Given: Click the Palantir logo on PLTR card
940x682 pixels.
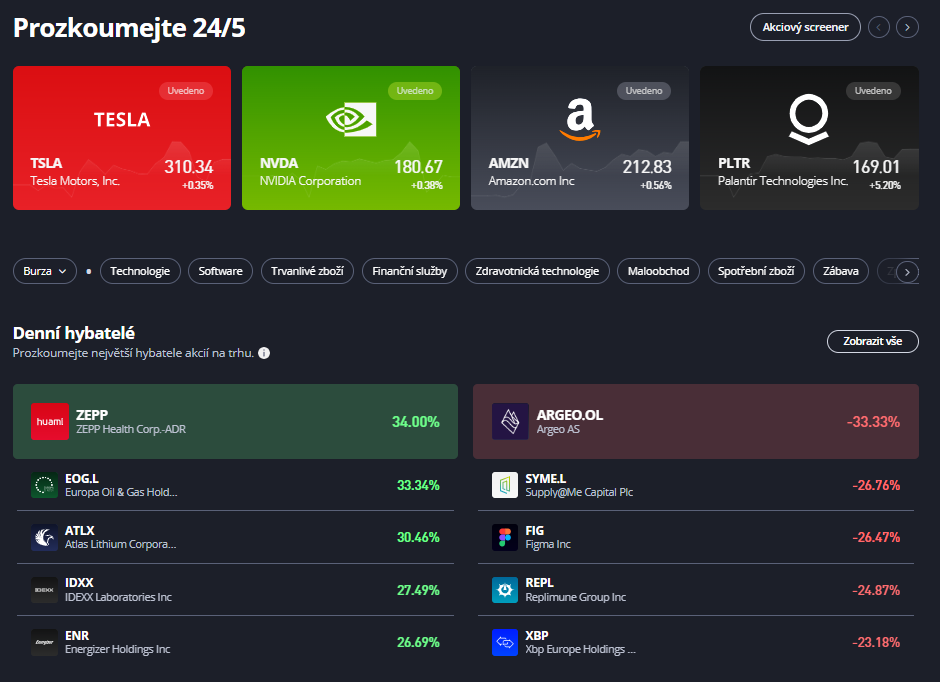Looking at the screenshot, I should tap(809, 119).
